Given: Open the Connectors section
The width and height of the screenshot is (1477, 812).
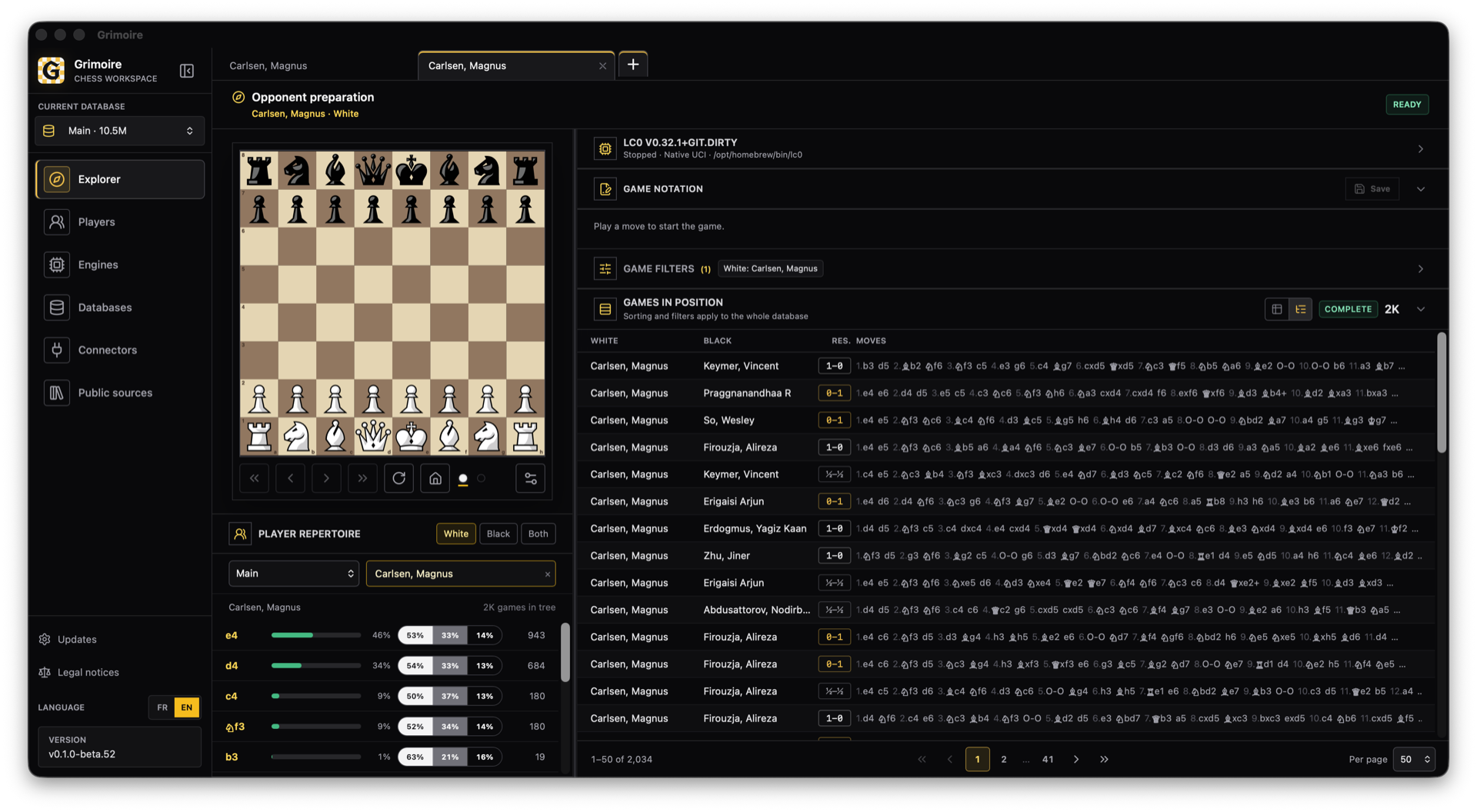Looking at the screenshot, I should pos(120,350).
